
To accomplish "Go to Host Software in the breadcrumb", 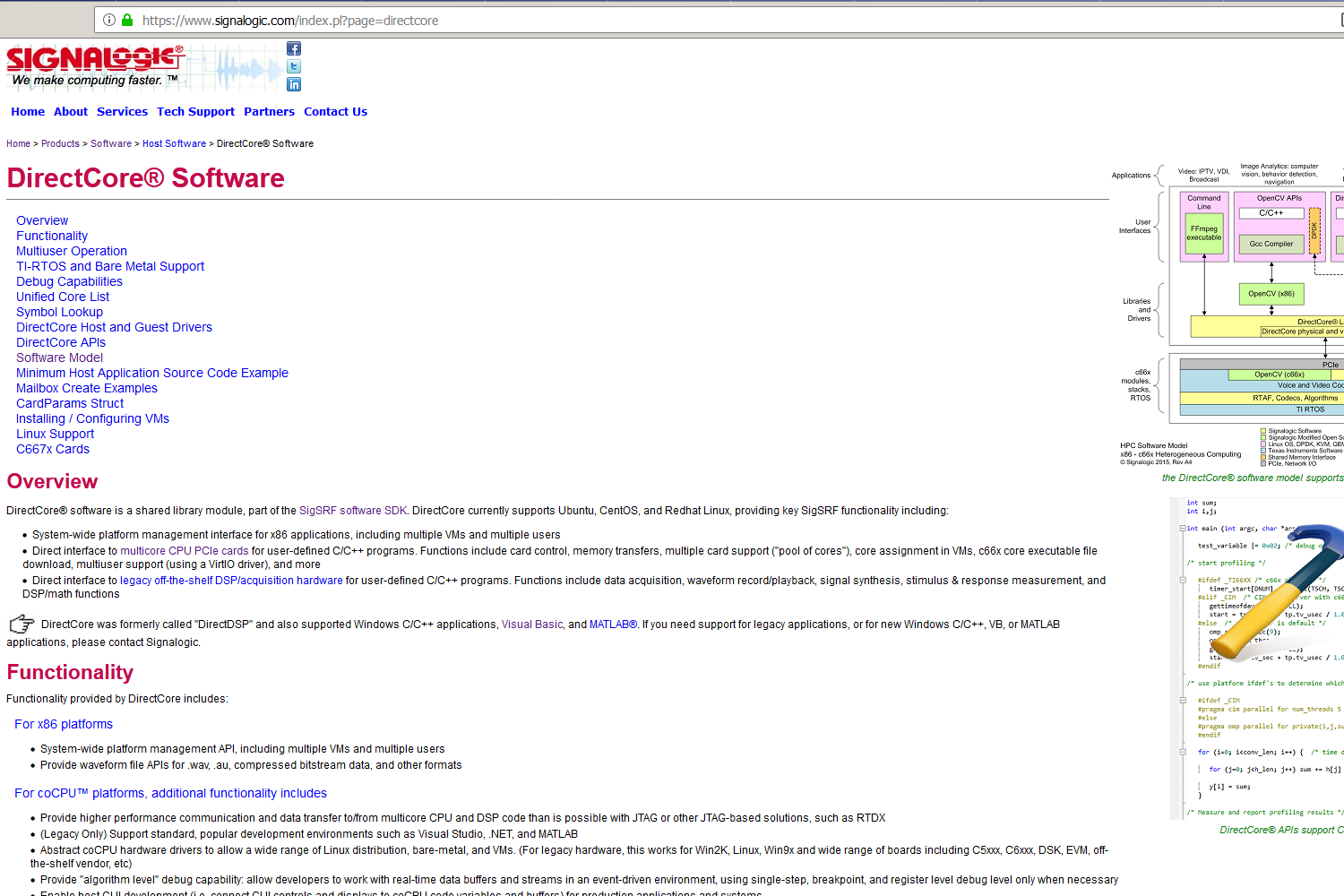I will pos(174,143).
